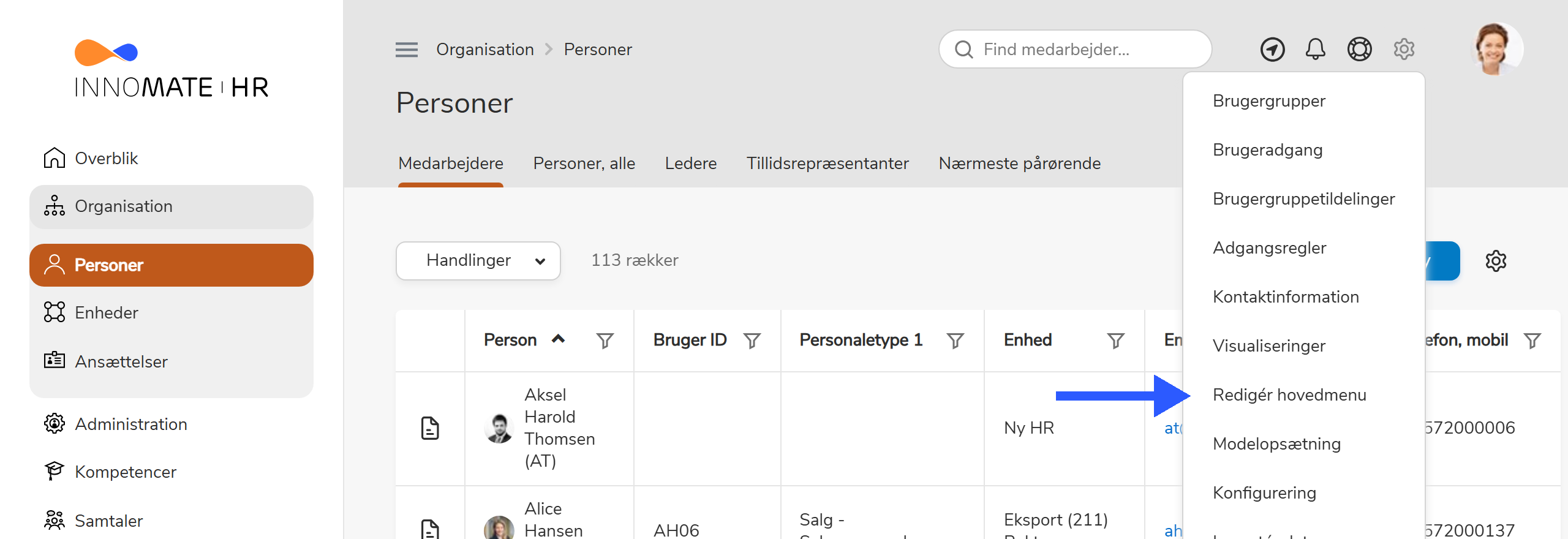Filter the Personaletype 1 column

pyautogui.click(x=956, y=341)
